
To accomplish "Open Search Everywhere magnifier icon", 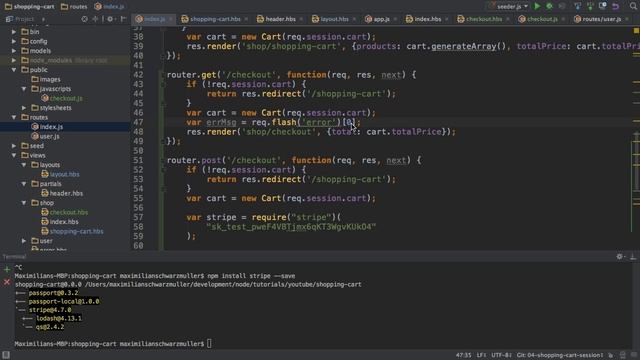I will pyautogui.click(x=633, y=6).
